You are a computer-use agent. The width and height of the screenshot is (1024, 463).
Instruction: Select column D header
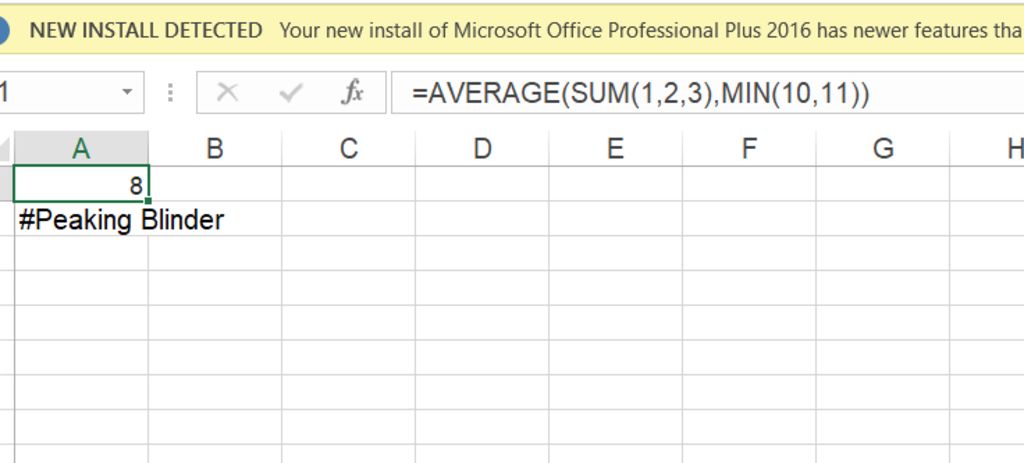[482, 149]
